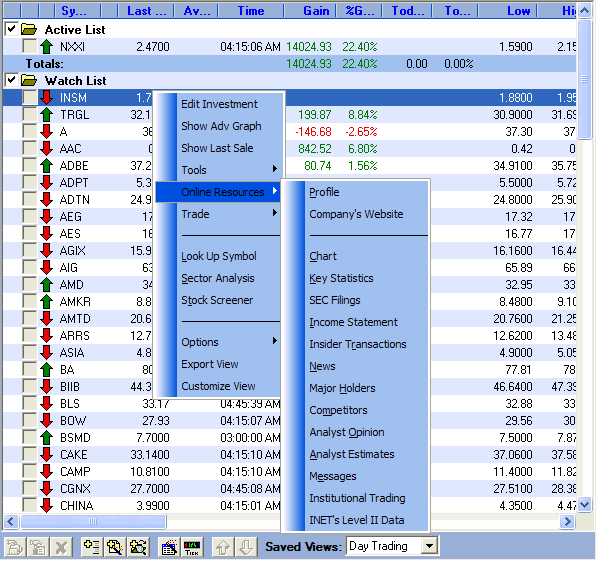
Task: Open INET's Level II Data item
Action: (x=356, y=520)
